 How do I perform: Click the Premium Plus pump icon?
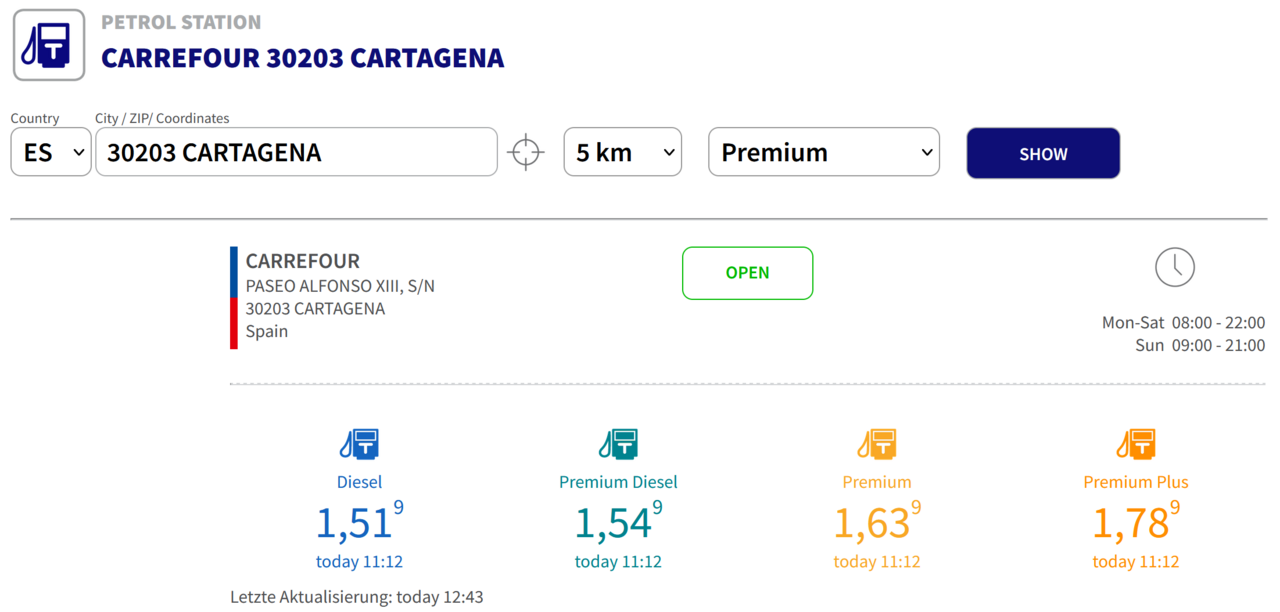click(1135, 444)
